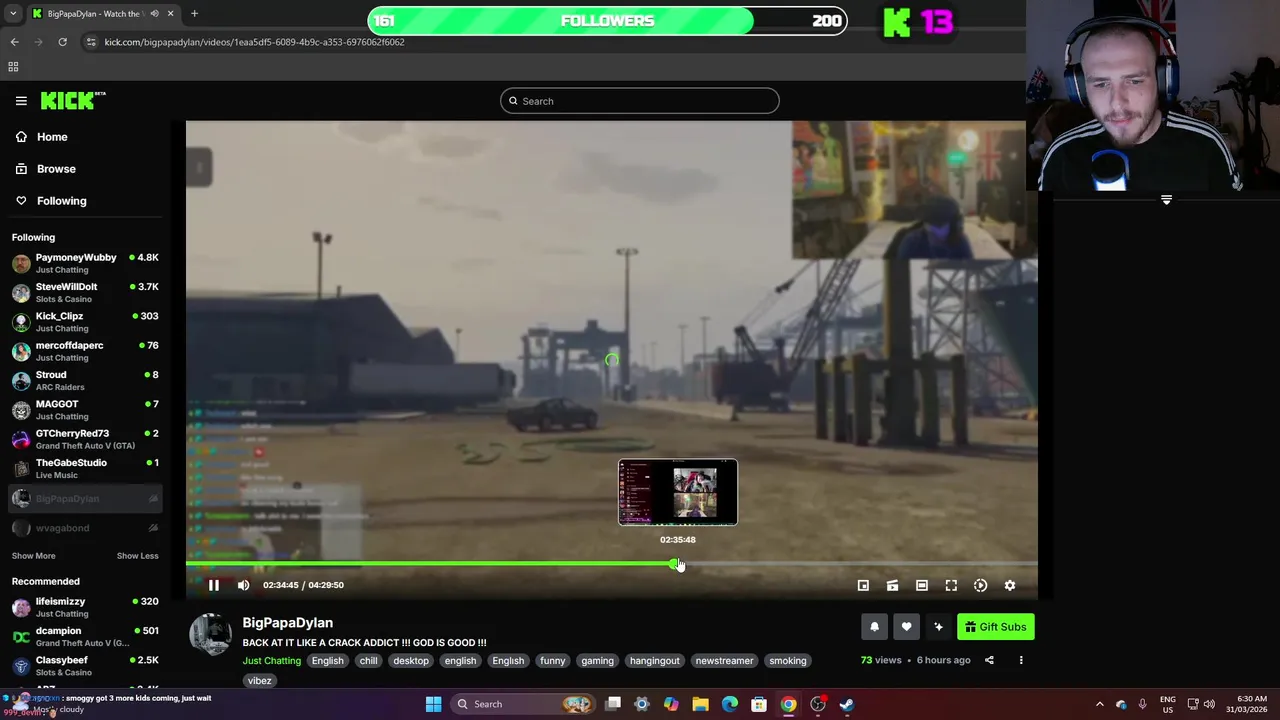Collapse following list with Show Less
Image resolution: width=1280 pixels, height=720 pixels.
137,556
